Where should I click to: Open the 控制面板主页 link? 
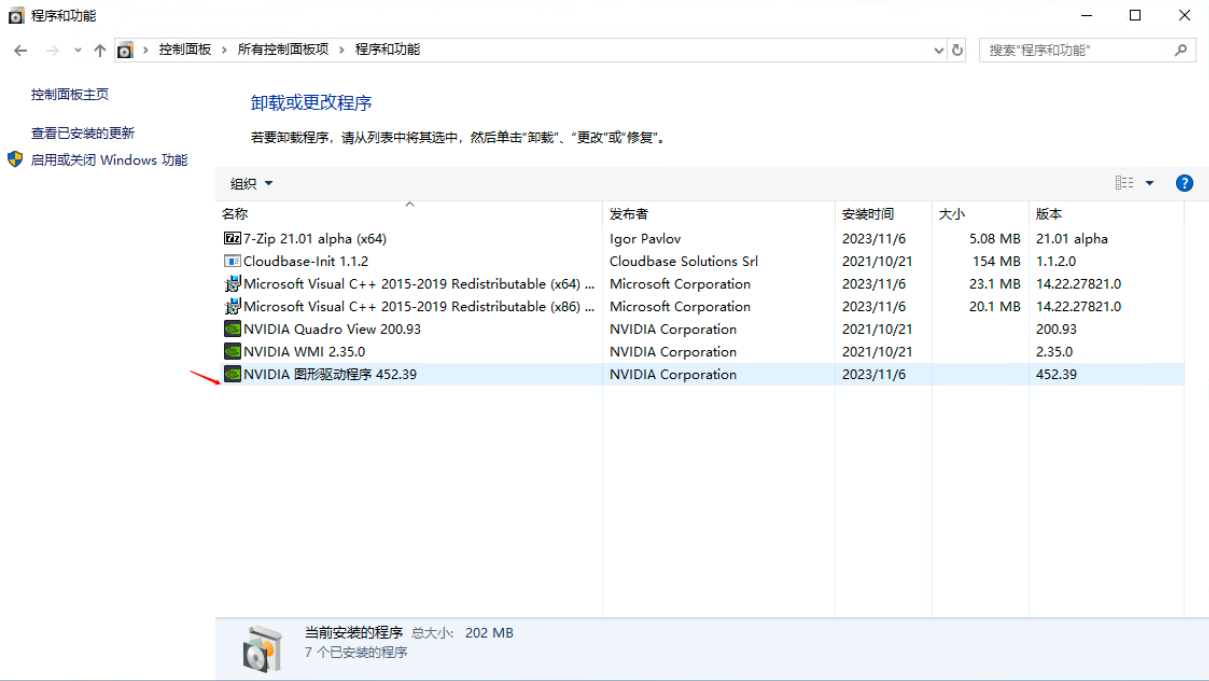[70, 94]
